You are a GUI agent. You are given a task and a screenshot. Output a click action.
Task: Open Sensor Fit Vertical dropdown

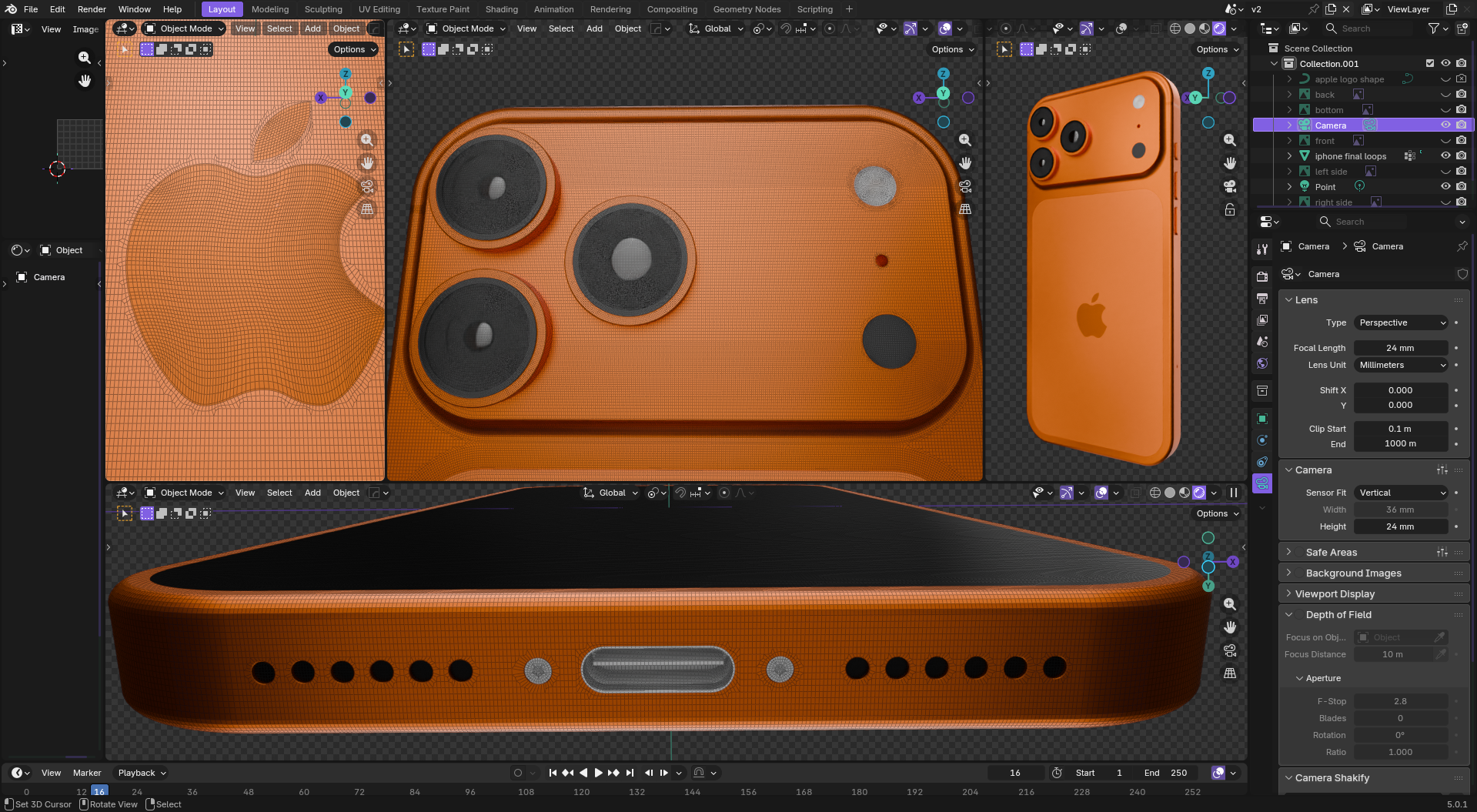(x=1402, y=493)
